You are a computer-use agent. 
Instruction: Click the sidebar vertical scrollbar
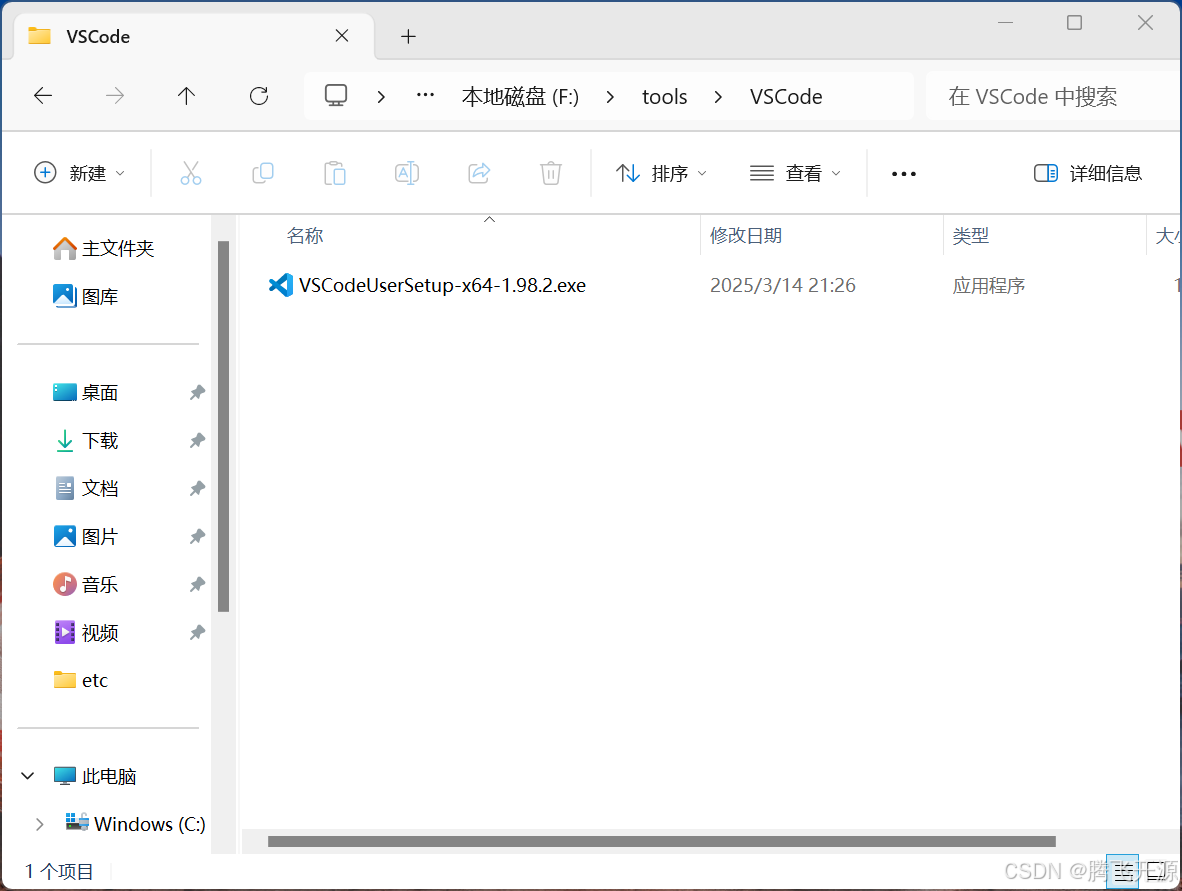click(223, 426)
